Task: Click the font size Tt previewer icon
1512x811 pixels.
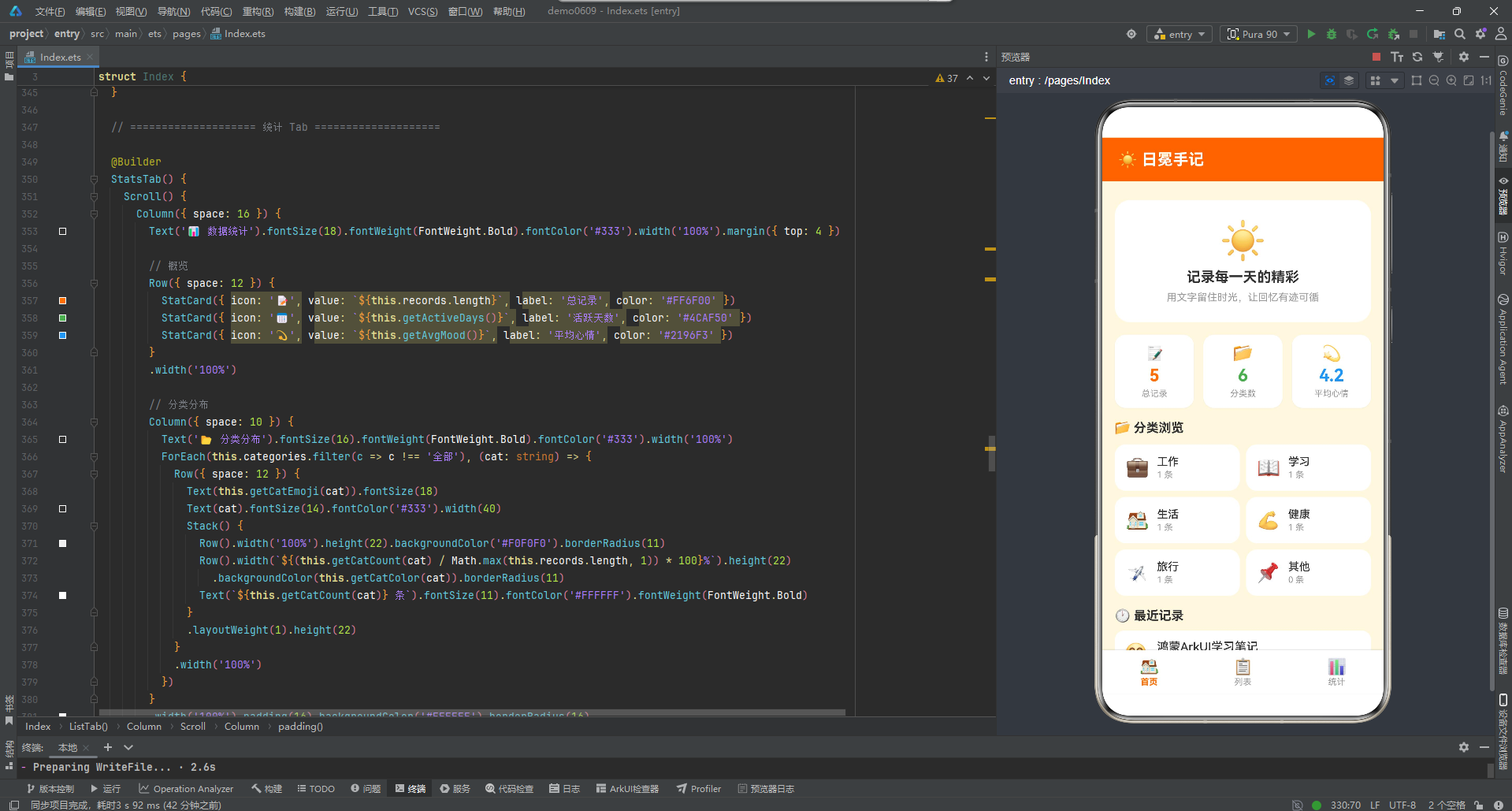Action: pyautogui.click(x=1397, y=57)
